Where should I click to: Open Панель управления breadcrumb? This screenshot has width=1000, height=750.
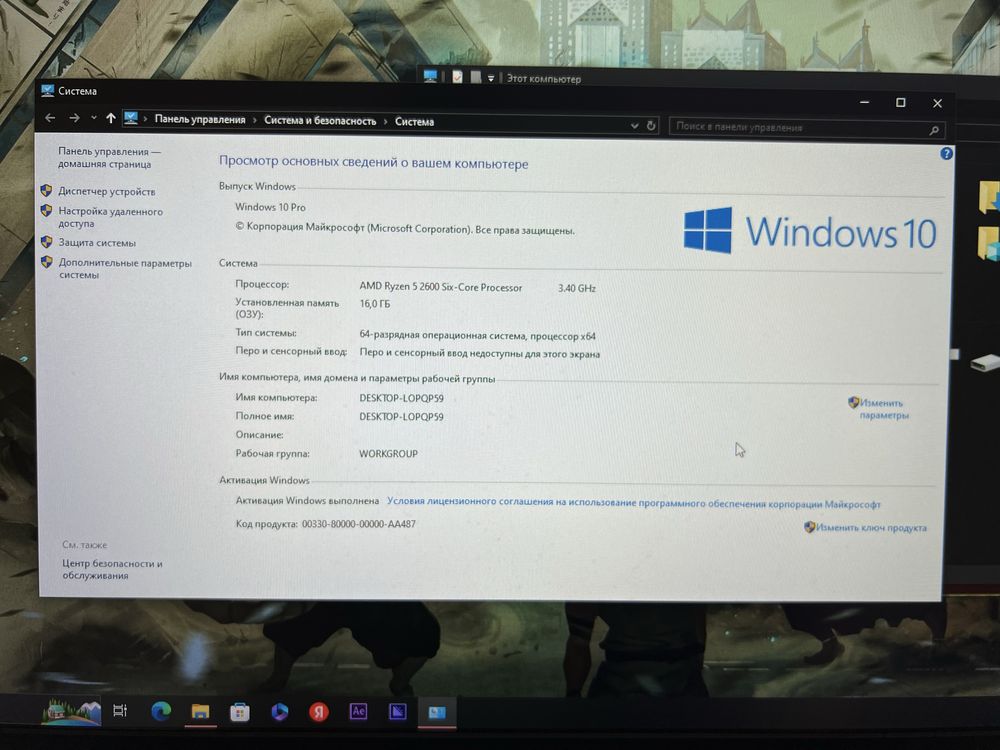tap(200, 119)
